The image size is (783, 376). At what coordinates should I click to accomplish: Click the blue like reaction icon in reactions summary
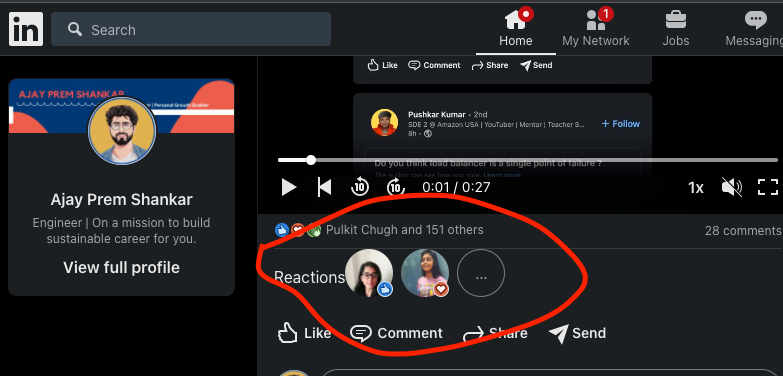pos(282,230)
